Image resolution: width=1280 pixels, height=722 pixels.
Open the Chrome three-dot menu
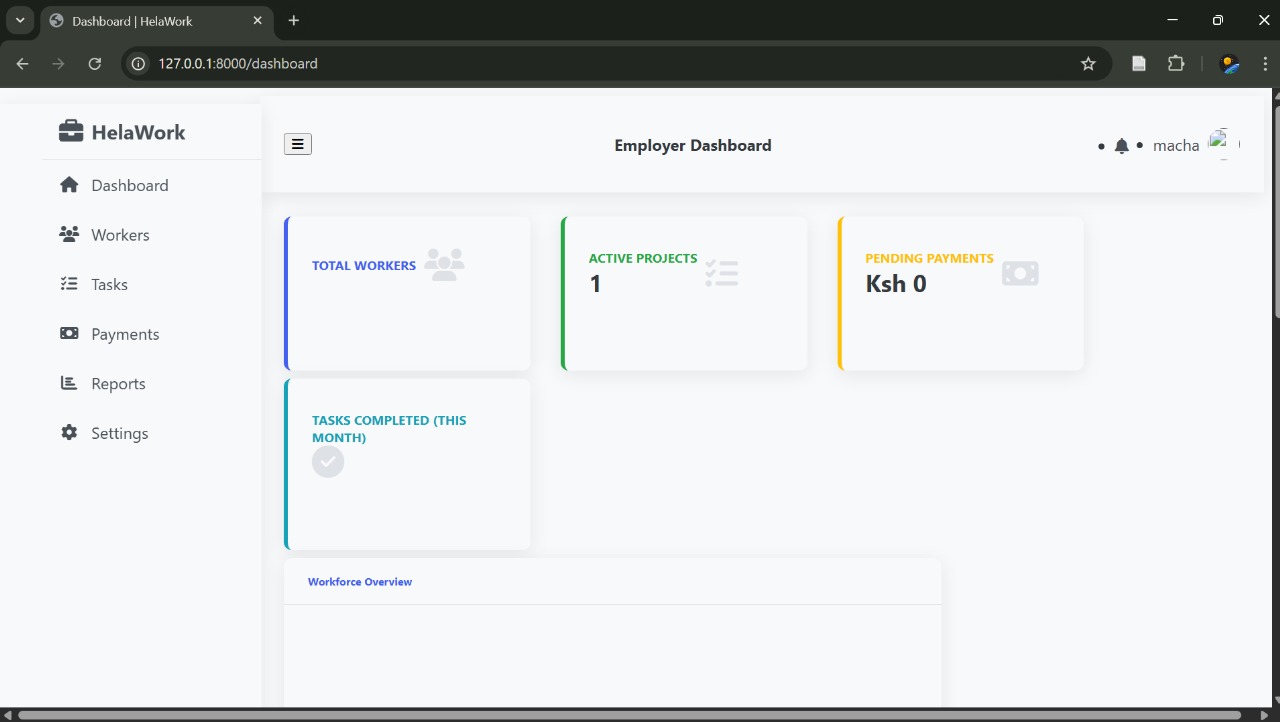click(x=1265, y=63)
